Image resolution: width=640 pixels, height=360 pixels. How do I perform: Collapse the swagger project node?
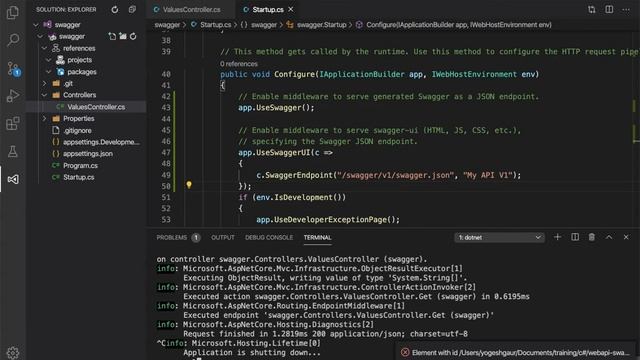(x=40, y=37)
